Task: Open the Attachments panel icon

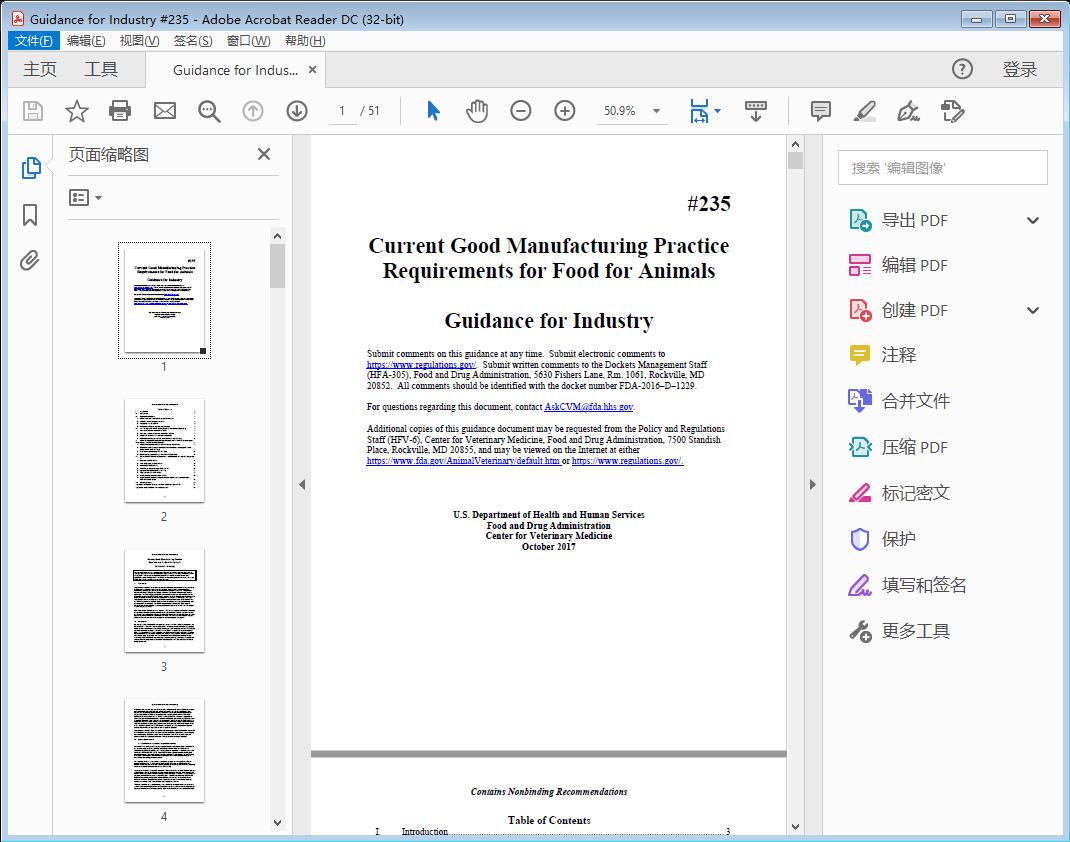Action: [x=30, y=260]
